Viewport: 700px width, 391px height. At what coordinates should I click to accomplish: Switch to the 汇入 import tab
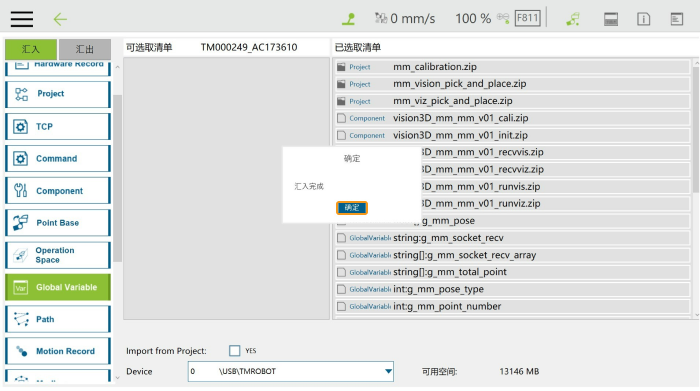pos(31,49)
